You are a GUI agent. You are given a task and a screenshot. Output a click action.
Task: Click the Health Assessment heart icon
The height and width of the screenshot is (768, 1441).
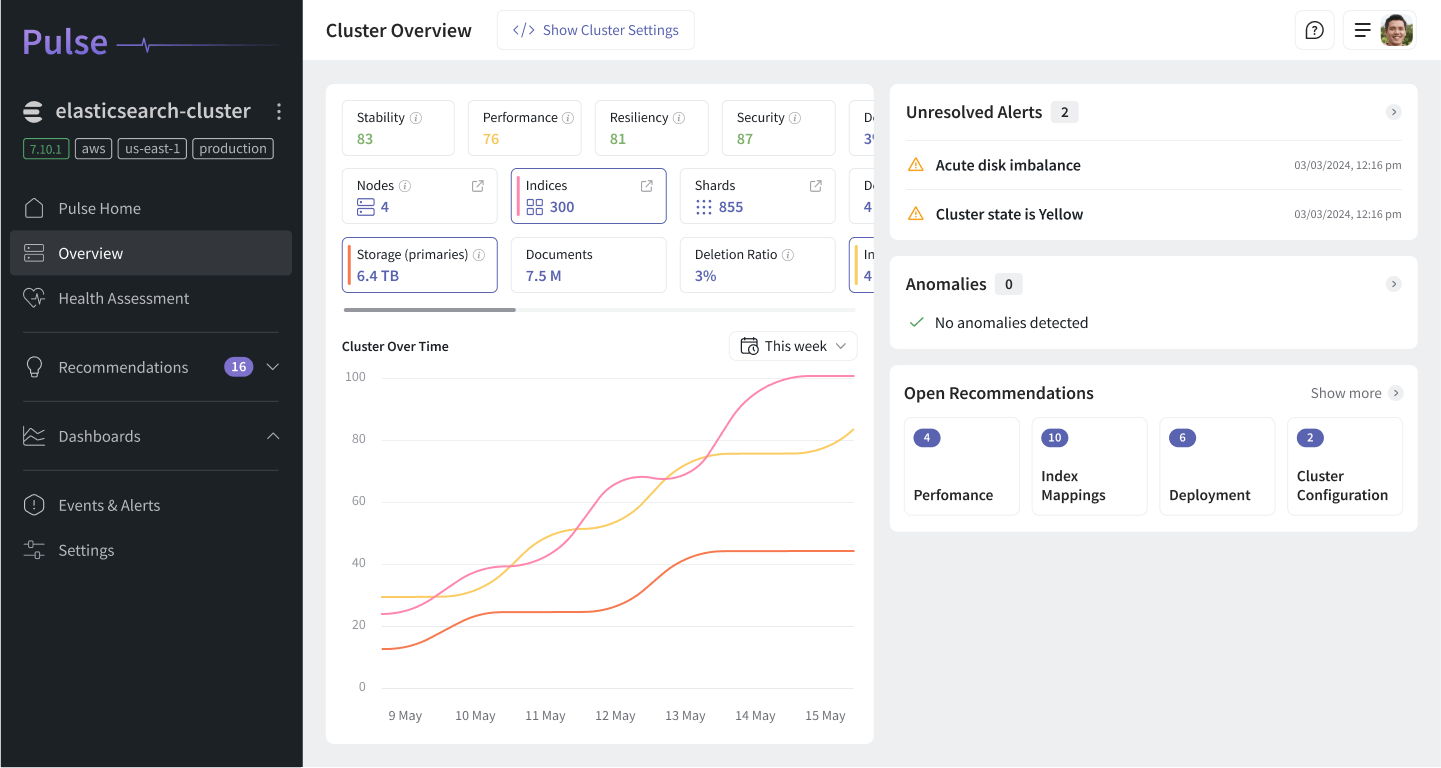34,298
